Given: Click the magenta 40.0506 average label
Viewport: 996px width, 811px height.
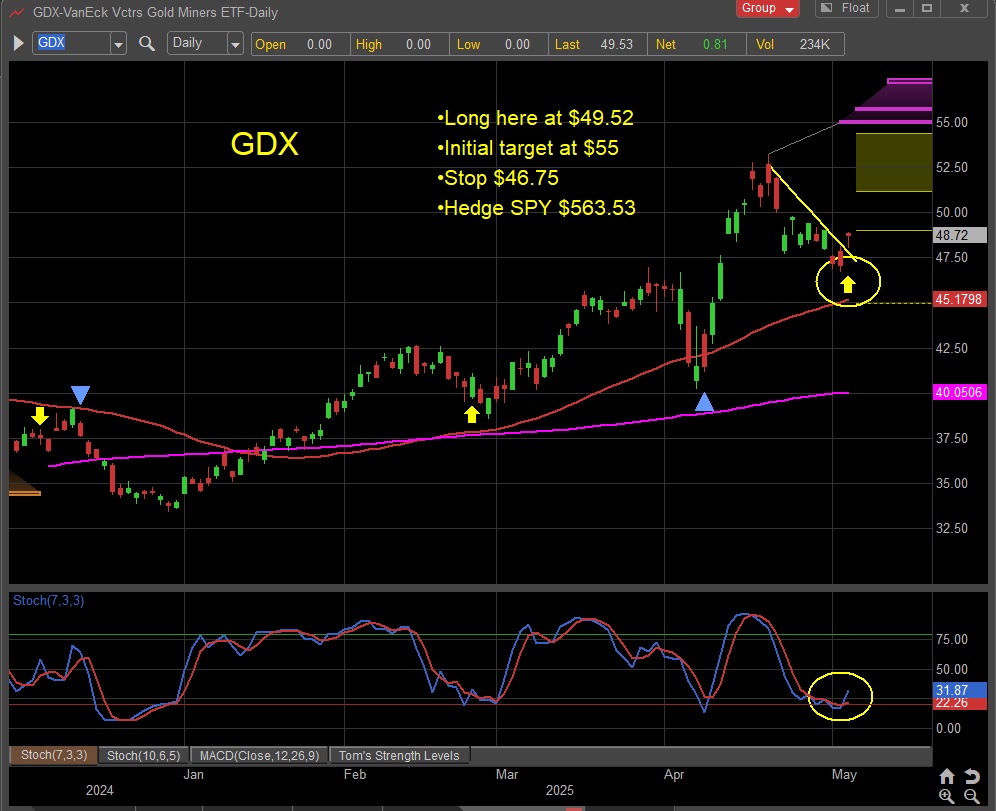Looking at the screenshot, I should tap(960, 392).
